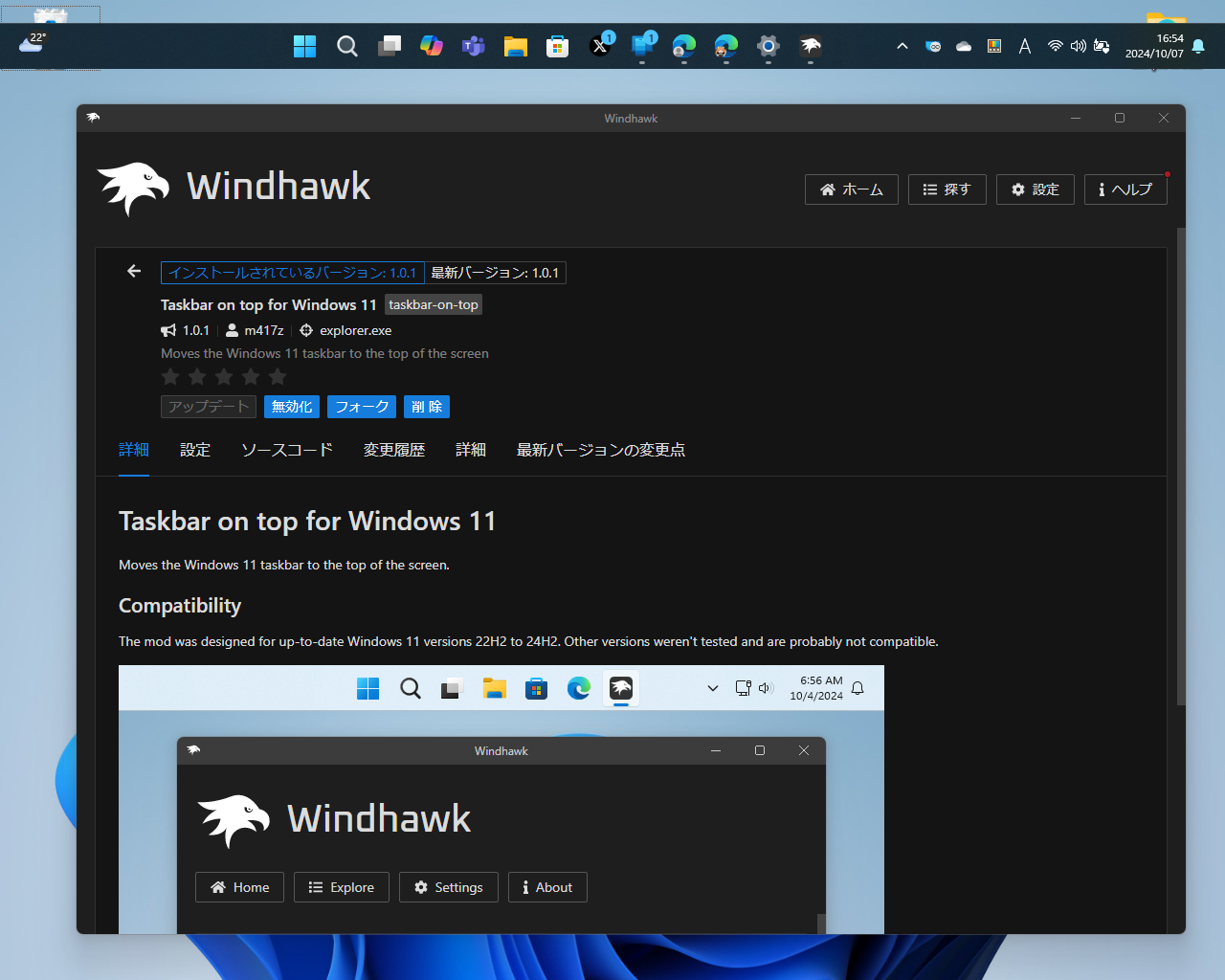The width and height of the screenshot is (1225, 980).
Task: Launch Copilot from the taskbar
Action: (x=432, y=46)
